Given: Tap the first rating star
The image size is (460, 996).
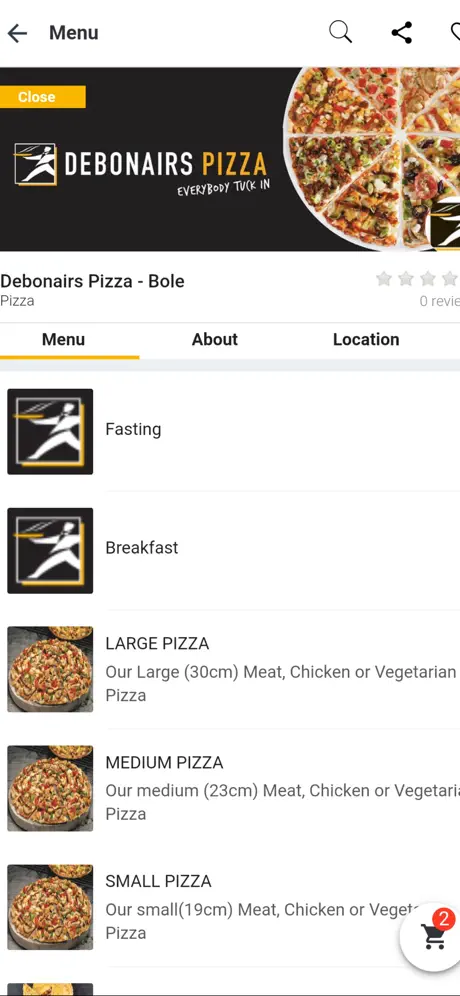Looking at the screenshot, I should pyautogui.click(x=384, y=278).
